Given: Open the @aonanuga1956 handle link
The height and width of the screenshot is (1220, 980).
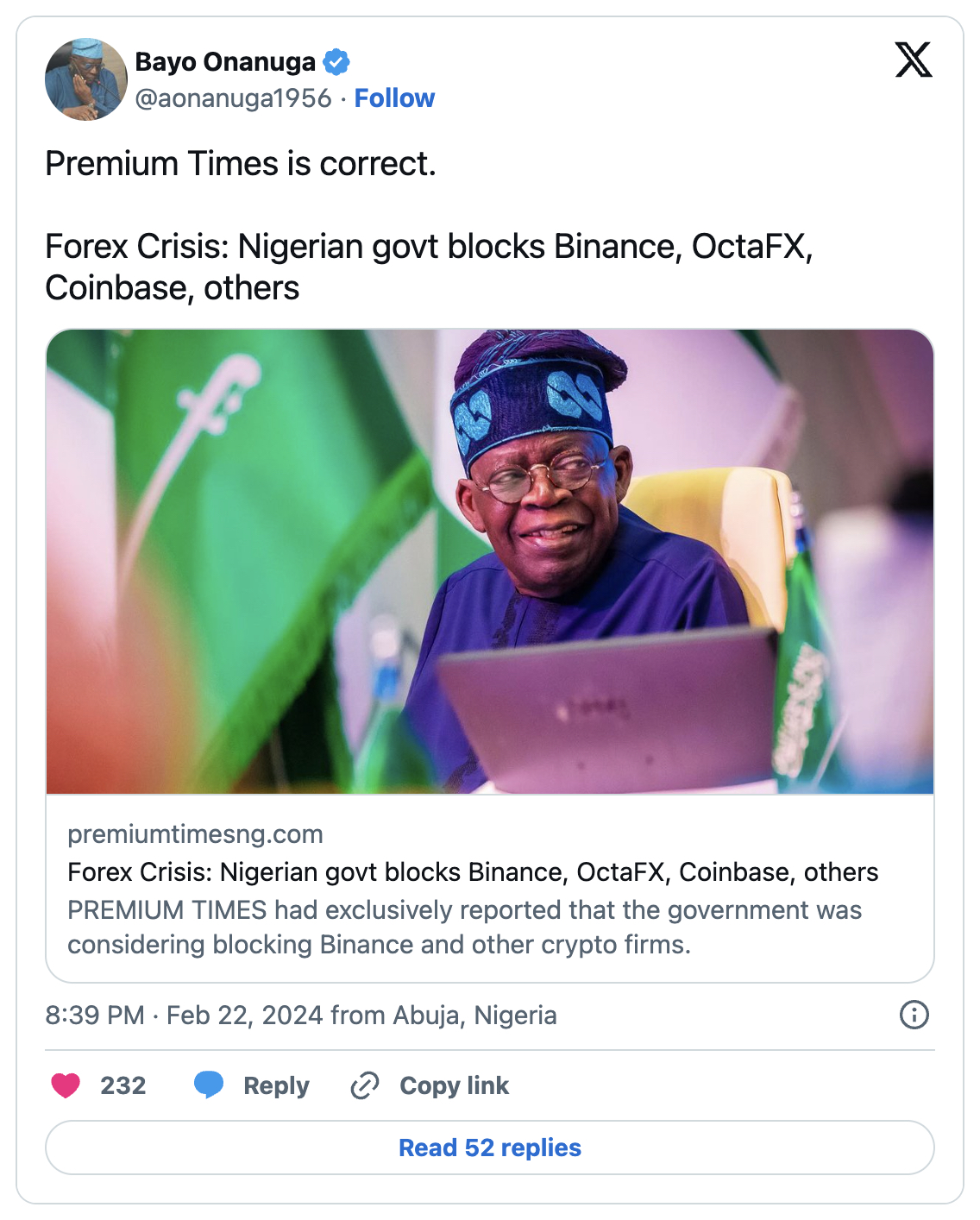Looking at the screenshot, I should pos(233,98).
